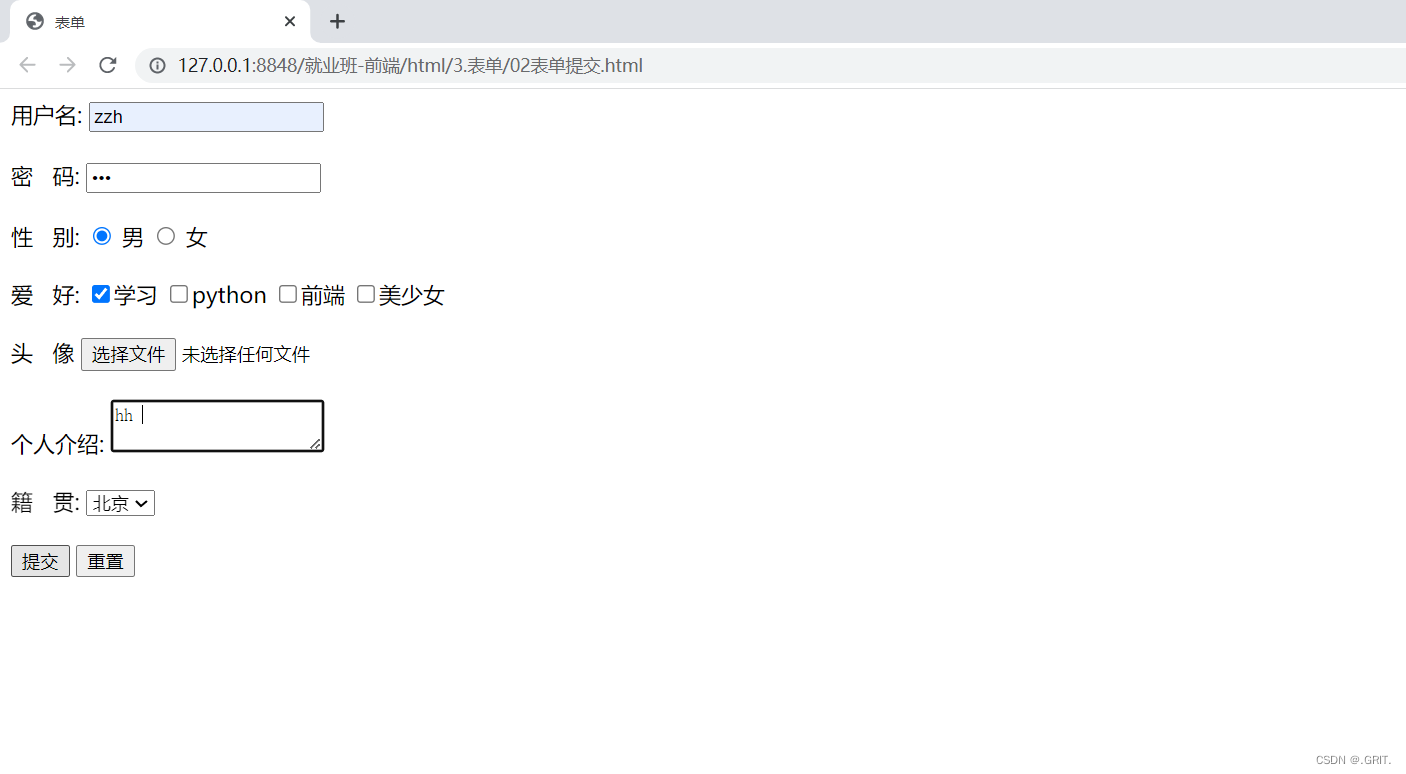This screenshot has height=774, width=1406.
Task: Check the 前端 checkbox
Action: 288,294
